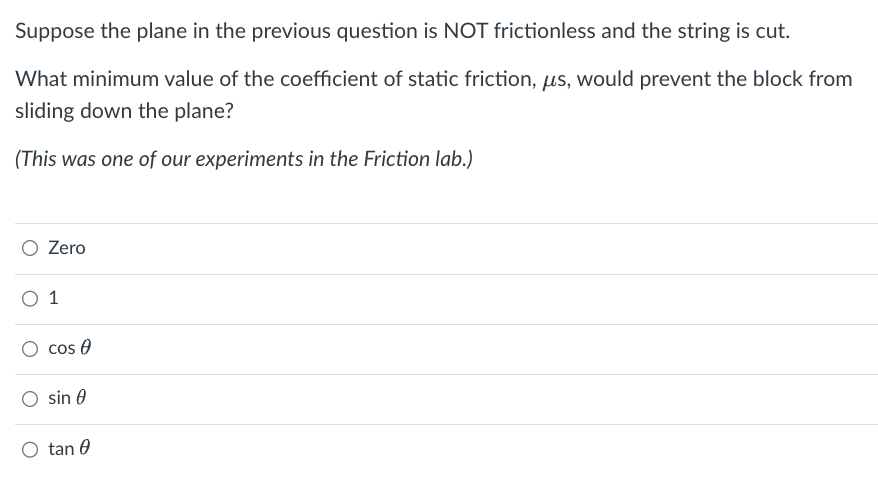Click "the string is cut" text
The width and height of the screenshot is (878, 488).
point(716,31)
